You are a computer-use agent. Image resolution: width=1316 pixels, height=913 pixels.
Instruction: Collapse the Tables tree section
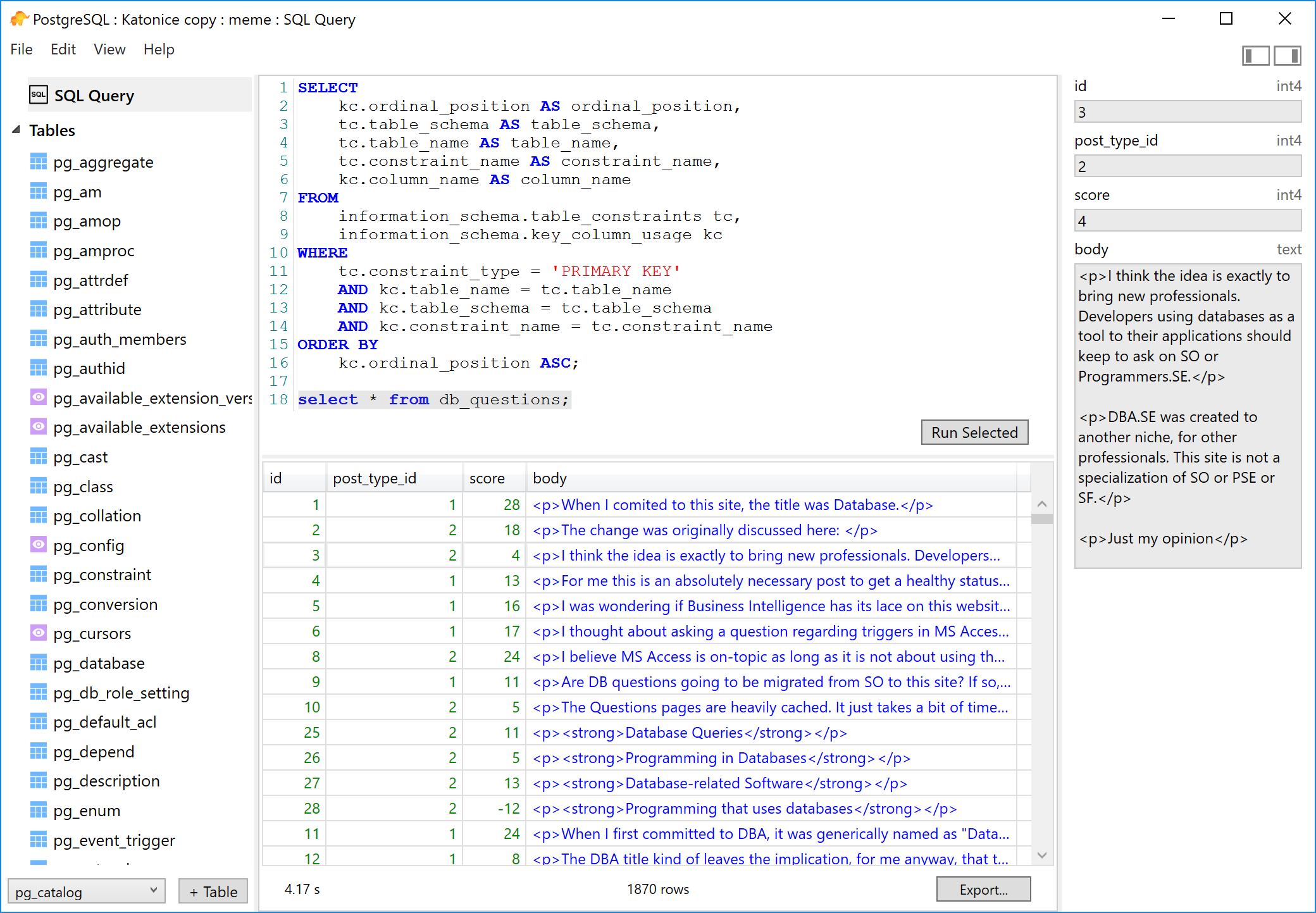(15, 128)
